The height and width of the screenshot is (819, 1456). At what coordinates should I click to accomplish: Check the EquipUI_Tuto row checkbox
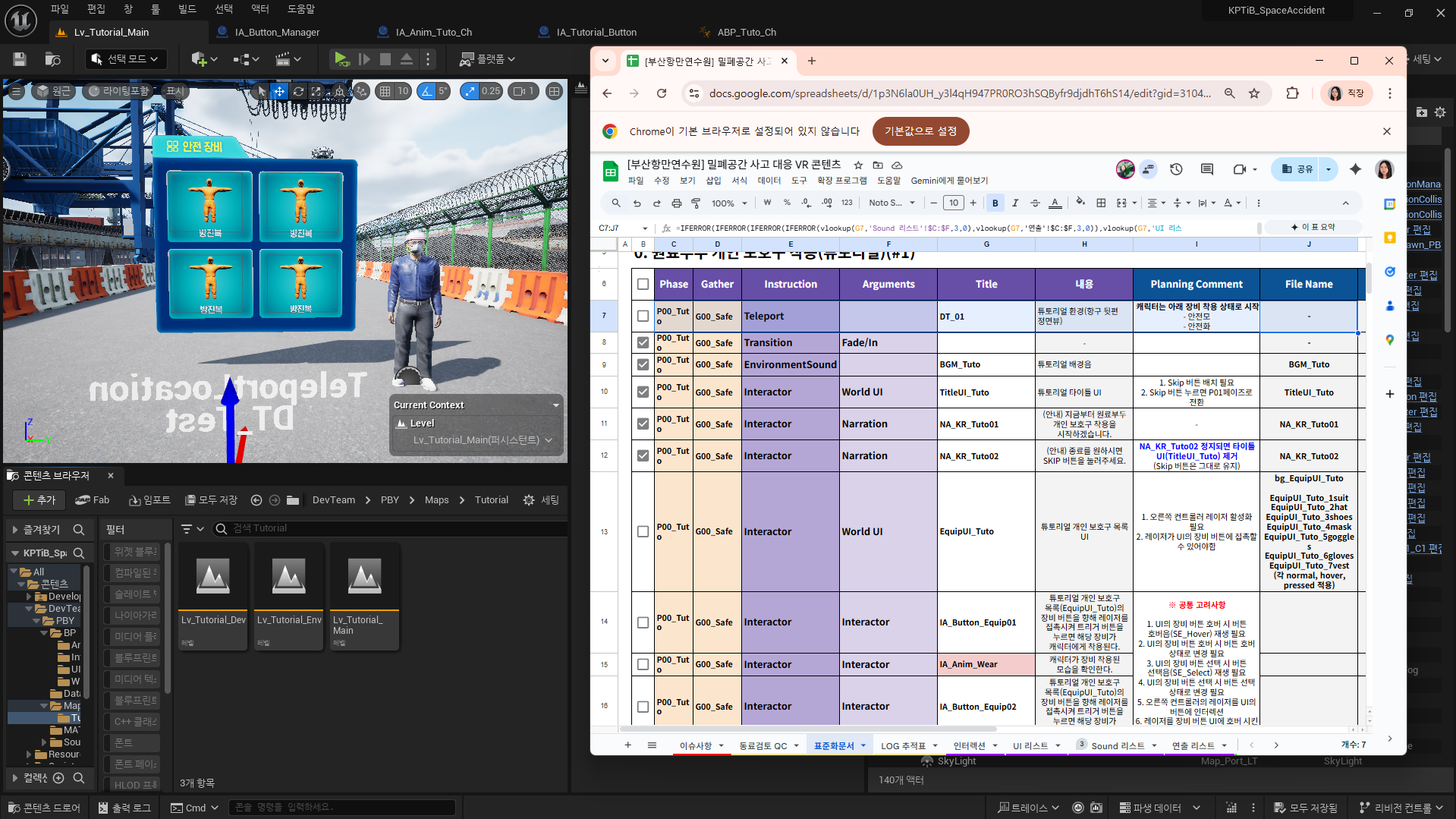tap(643, 532)
